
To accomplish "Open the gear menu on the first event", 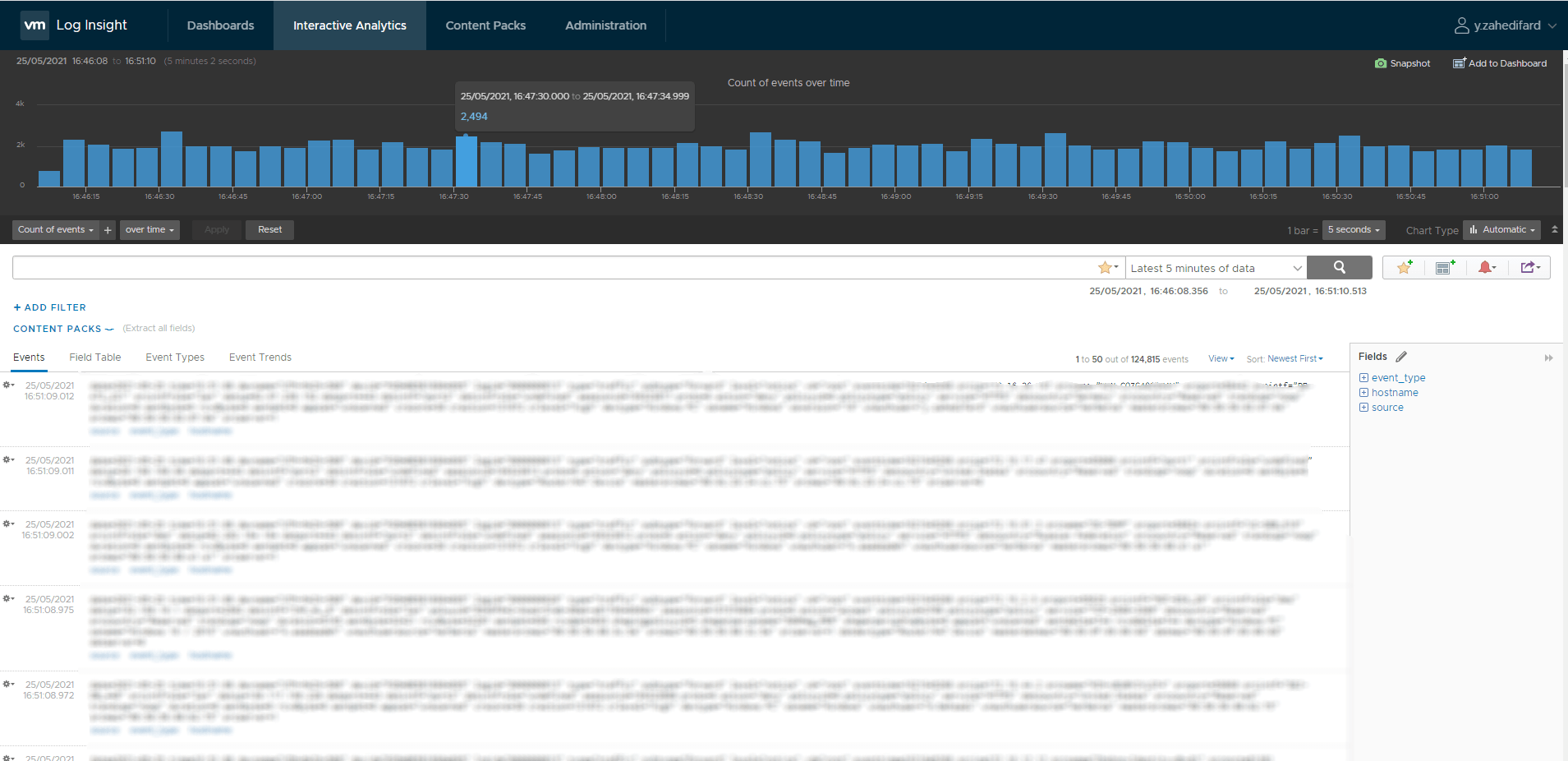I will pos(8,385).
